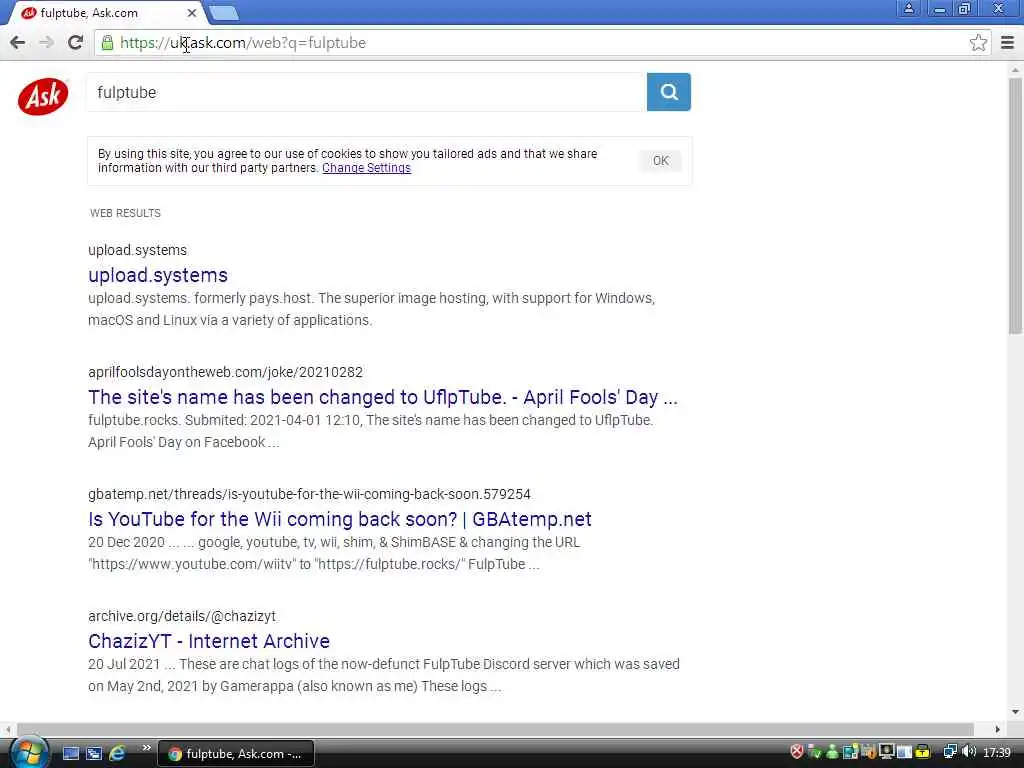The height and width of the screenshot is (768, 1024).
Task: Click Switch between windows quick launch icon
Action: [x=94, y=753]
